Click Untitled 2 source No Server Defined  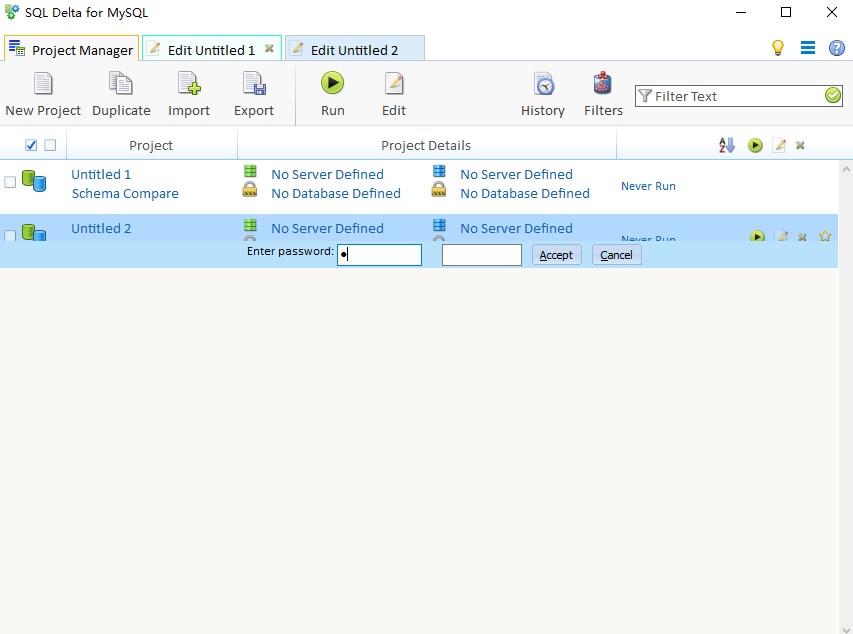click(x=327, y=229)
